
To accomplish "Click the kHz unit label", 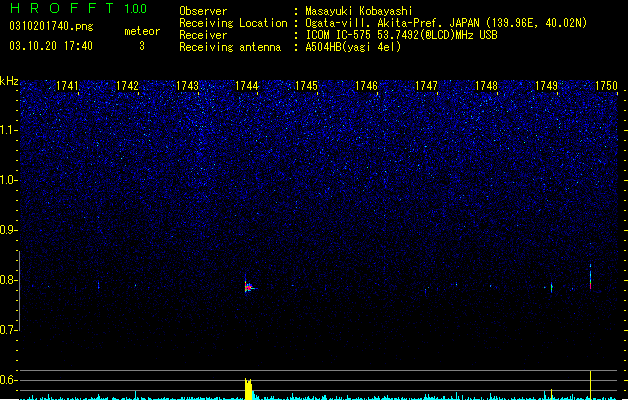I will (x=9, y=81).
